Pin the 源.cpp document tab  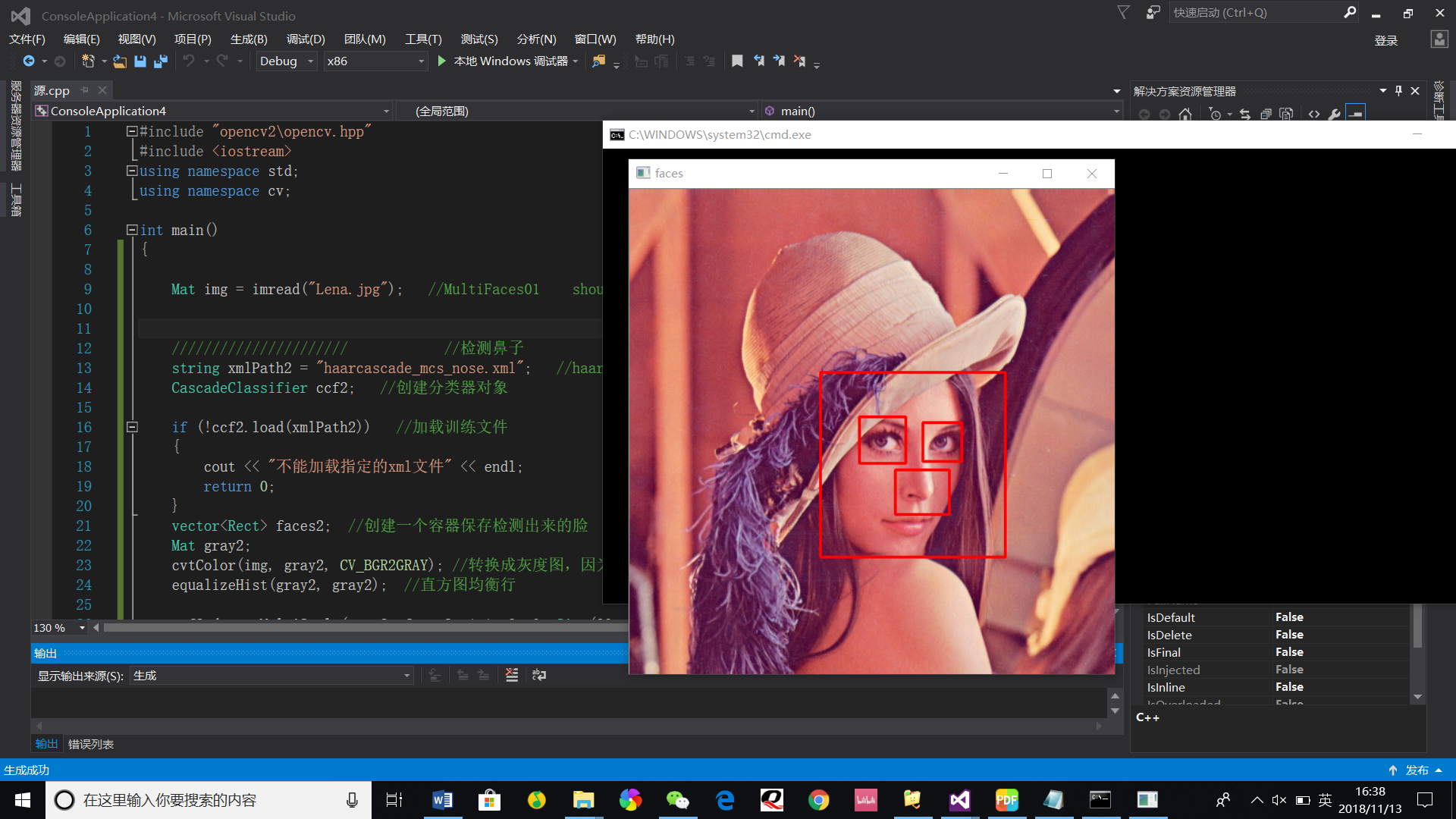(x=85, y=90)
